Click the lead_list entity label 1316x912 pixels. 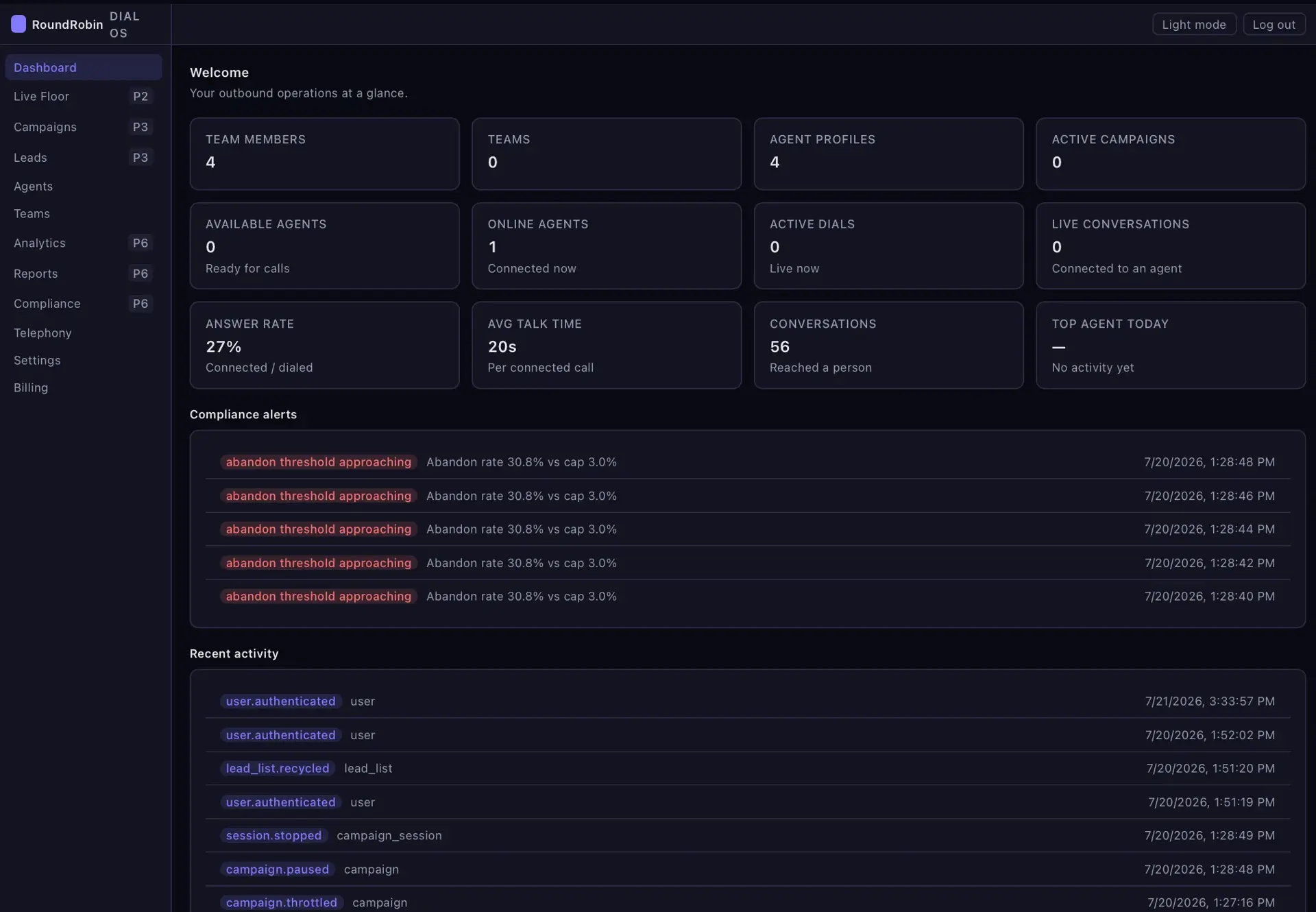pos(368,768)
